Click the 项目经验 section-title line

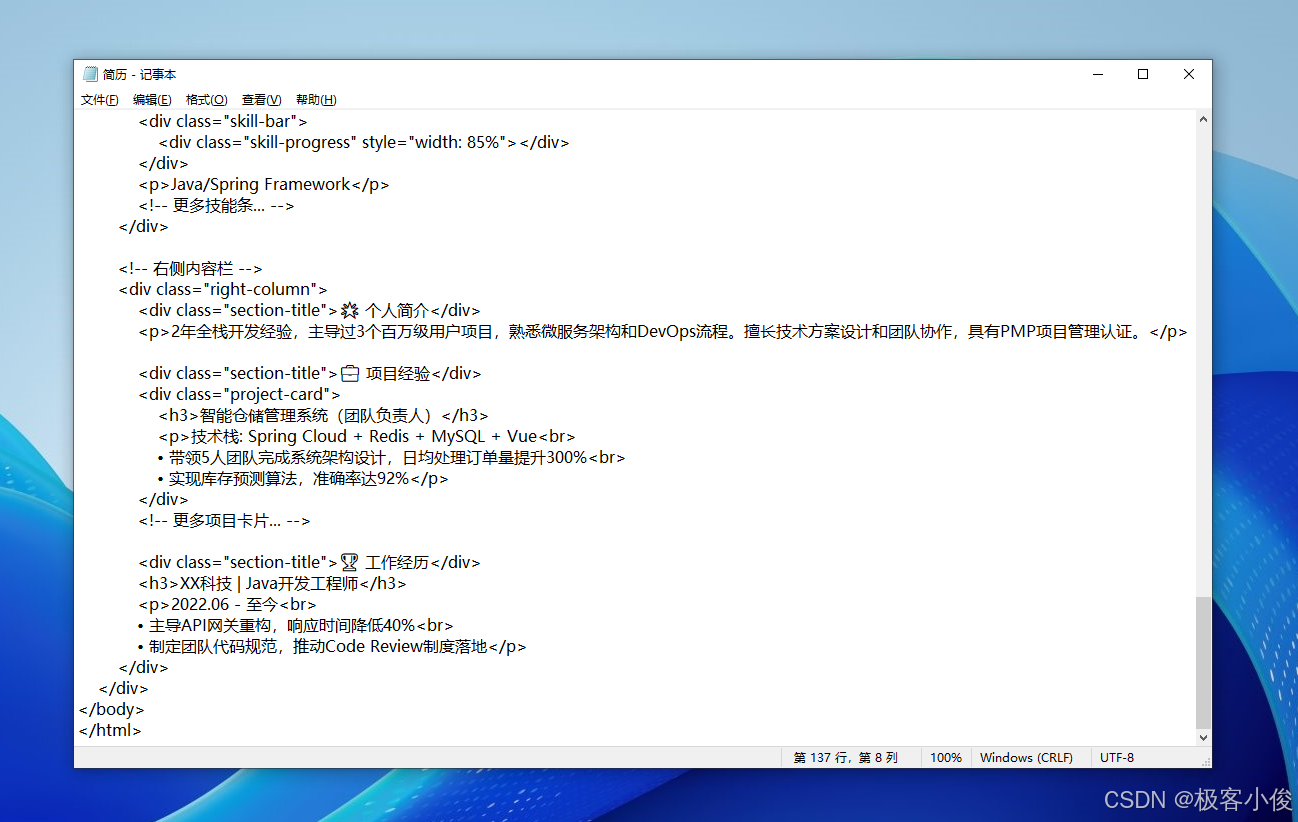pos(310,373)
